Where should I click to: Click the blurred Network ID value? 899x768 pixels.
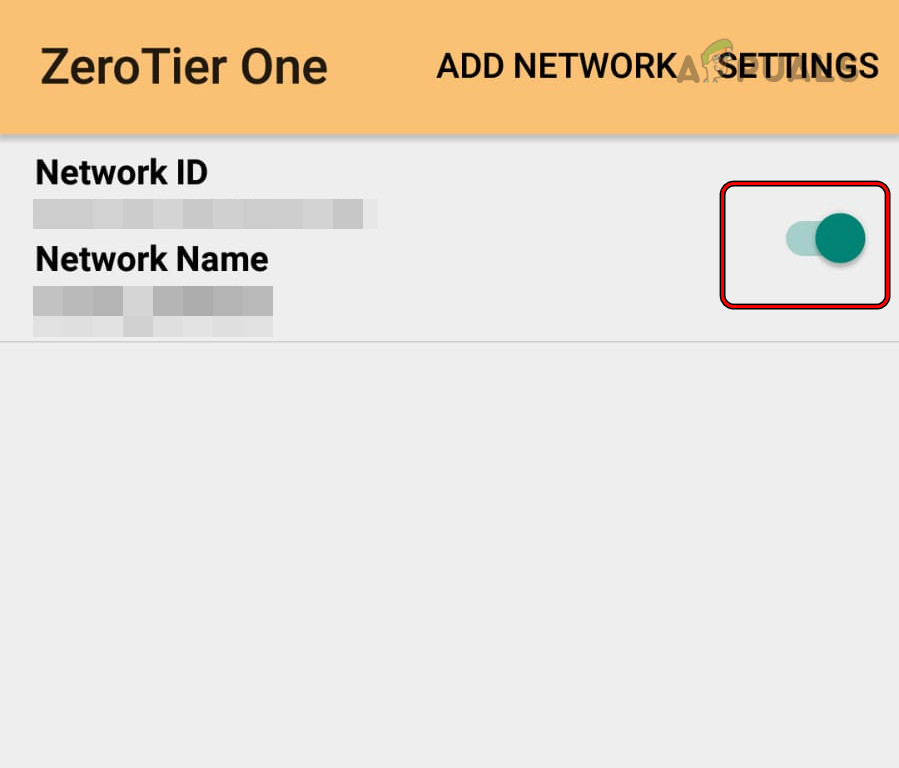pos(205,212)
